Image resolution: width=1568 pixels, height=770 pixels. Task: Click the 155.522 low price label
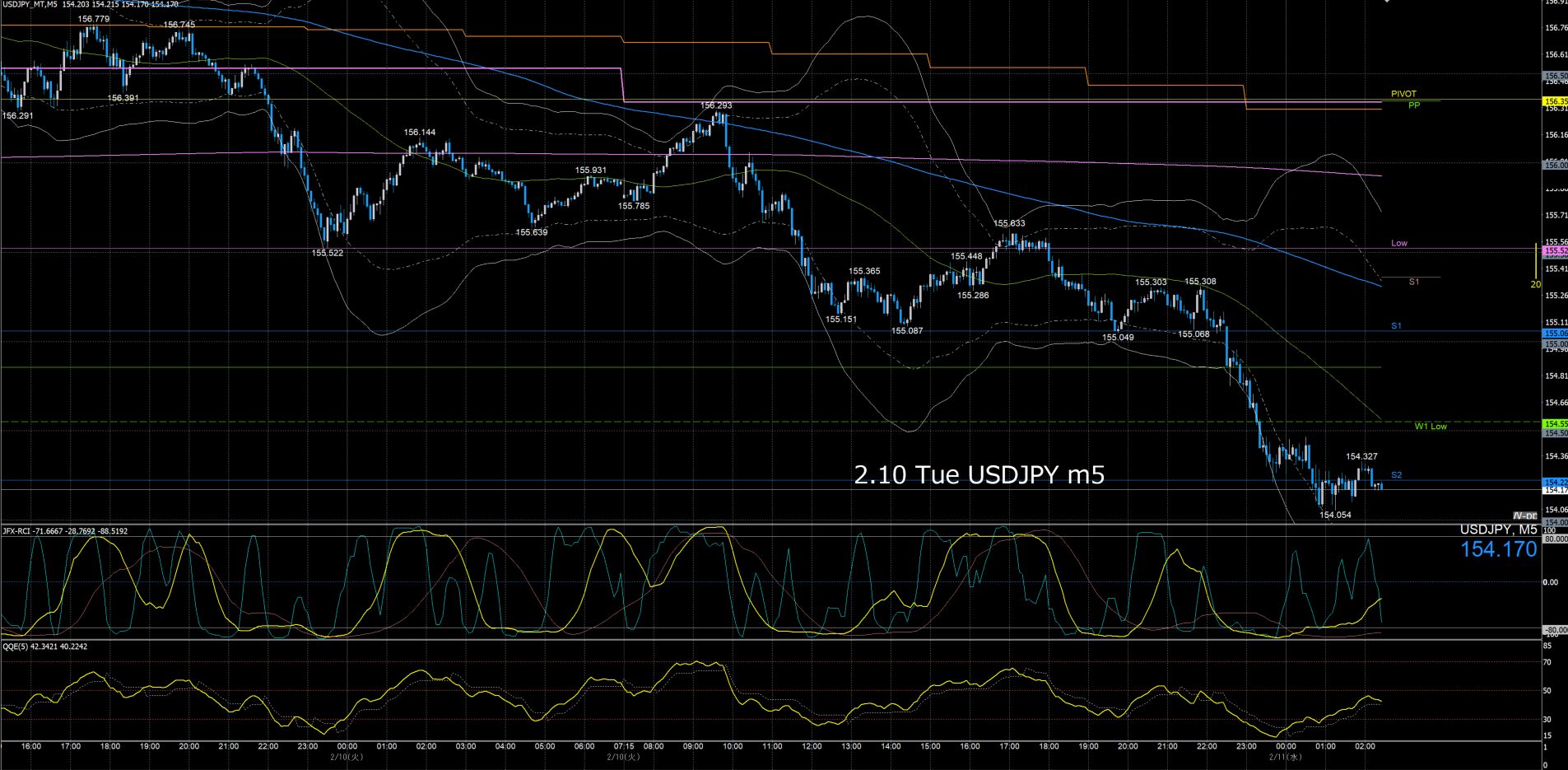(328, 253)
